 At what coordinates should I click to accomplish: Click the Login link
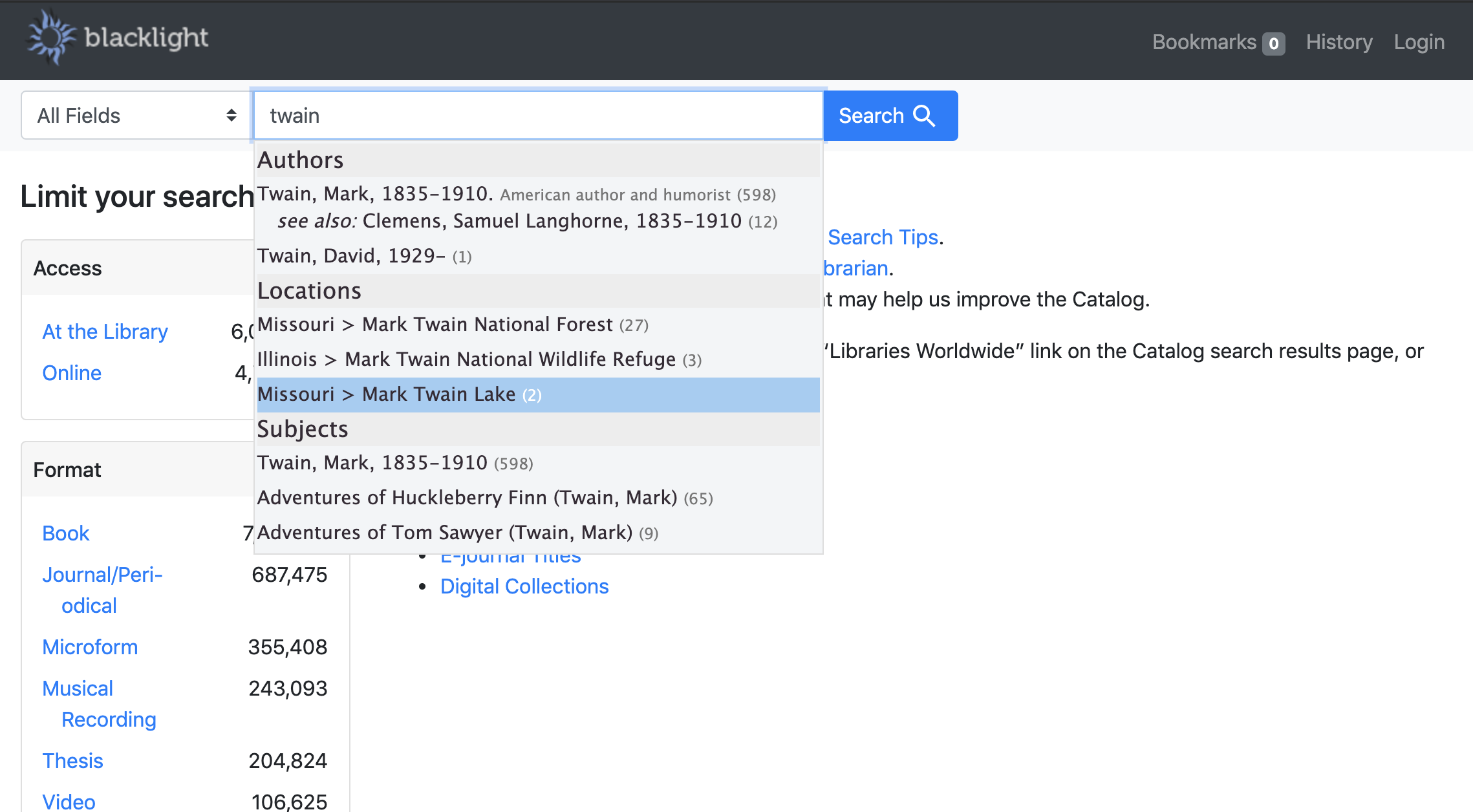point(1419,43)
